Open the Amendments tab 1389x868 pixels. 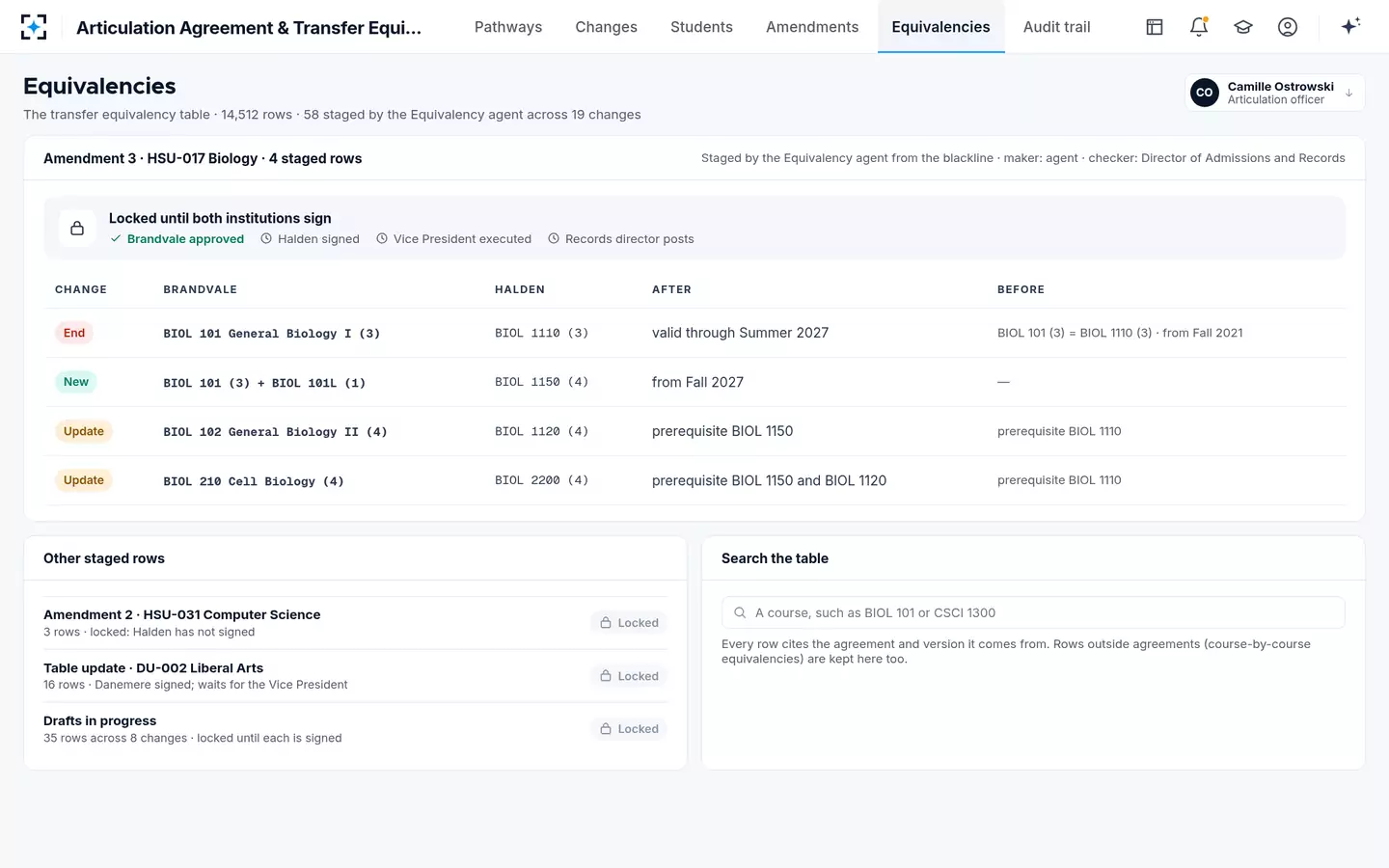[812, 27]
